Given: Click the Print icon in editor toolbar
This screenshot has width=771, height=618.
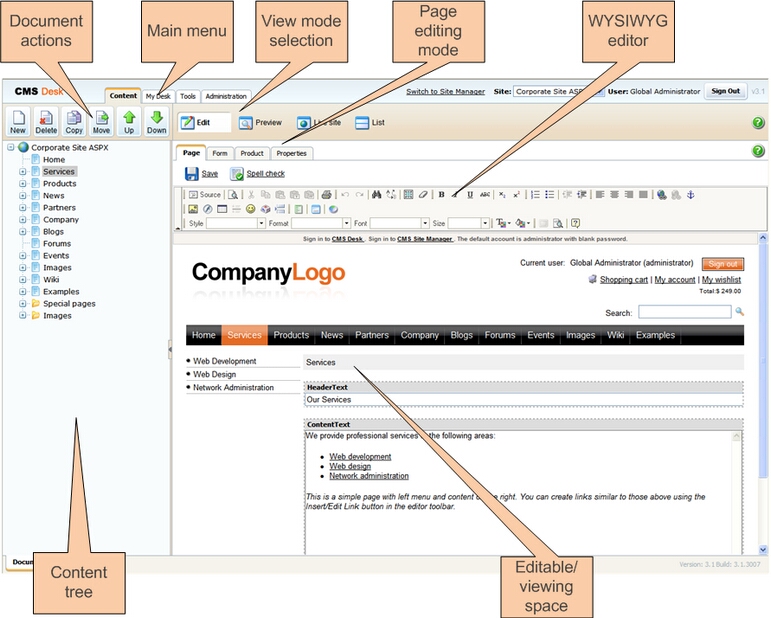Looking at the screenshot, I should pyautogui.click(x=325, y=195).
